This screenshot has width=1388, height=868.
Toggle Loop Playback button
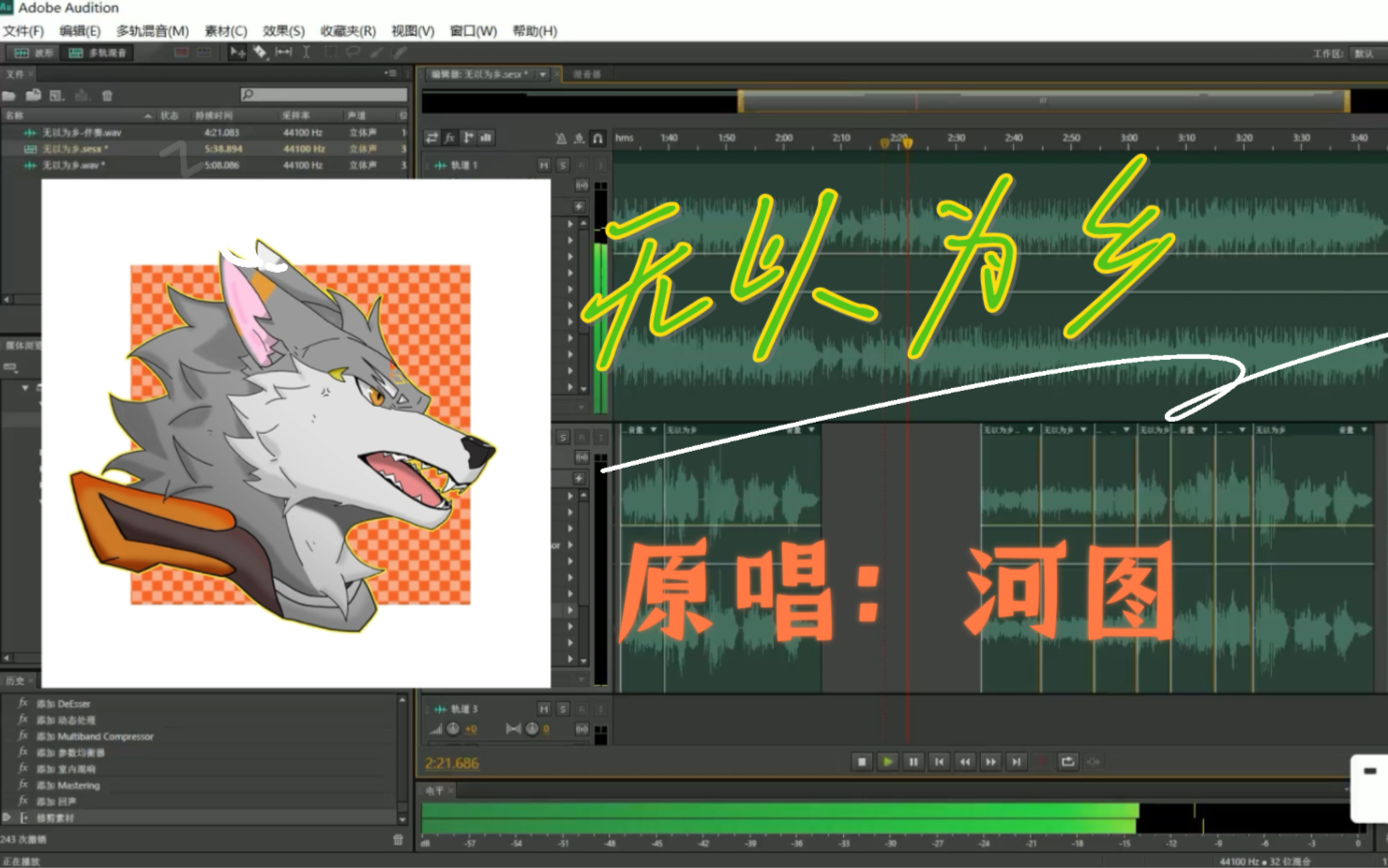(1067, 762)
